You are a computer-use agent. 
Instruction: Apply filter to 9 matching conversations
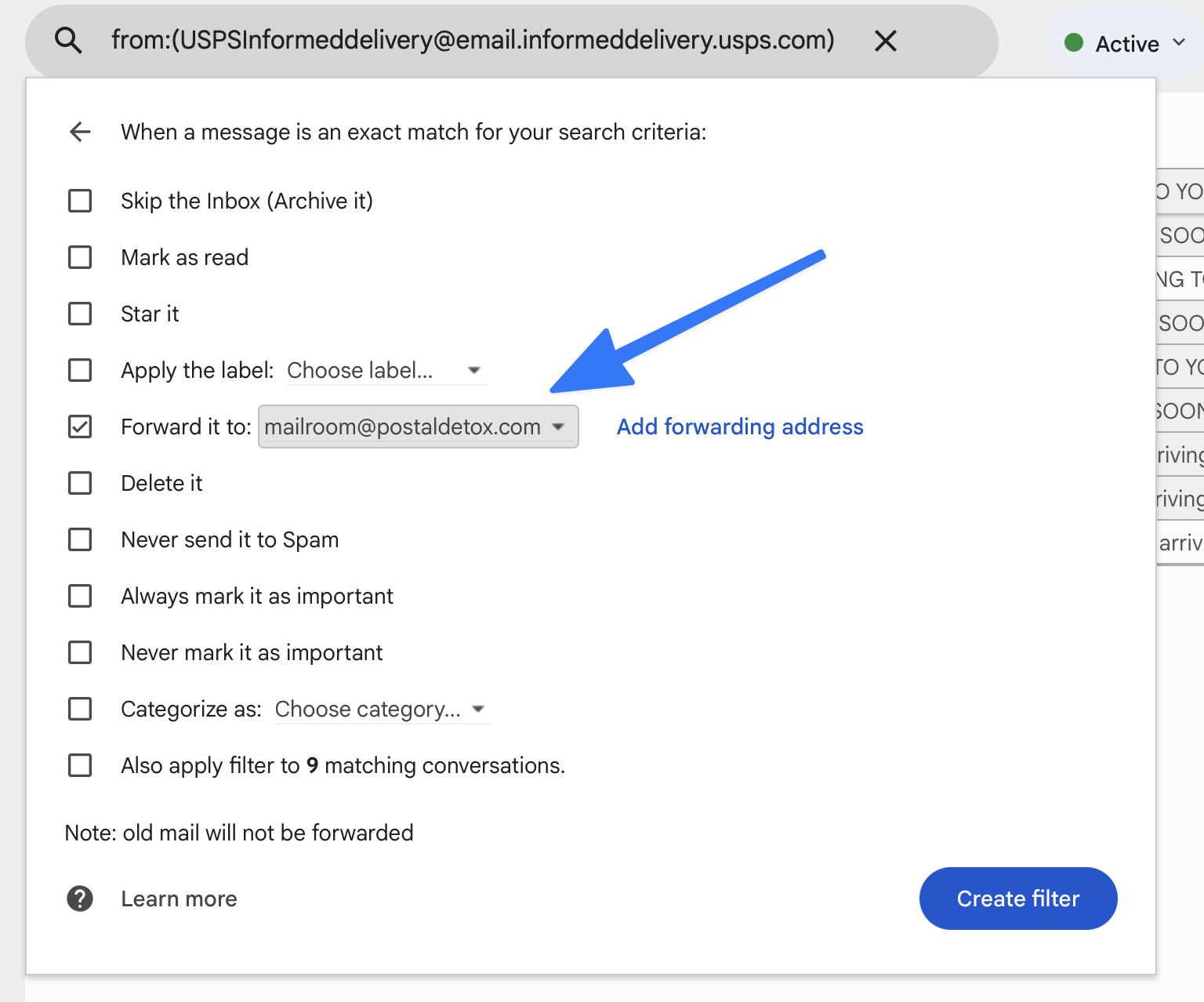[79, 765]
